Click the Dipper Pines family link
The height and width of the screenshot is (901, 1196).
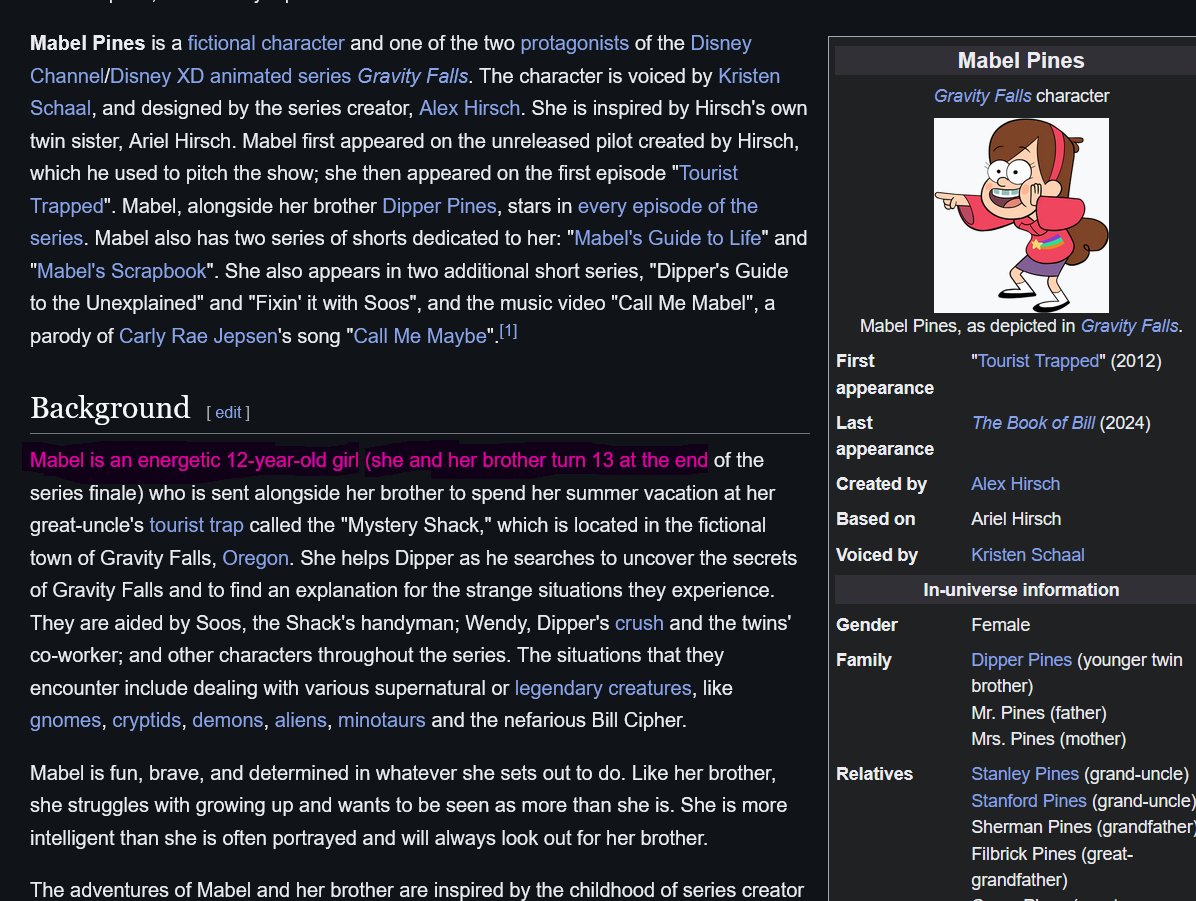1021,660
